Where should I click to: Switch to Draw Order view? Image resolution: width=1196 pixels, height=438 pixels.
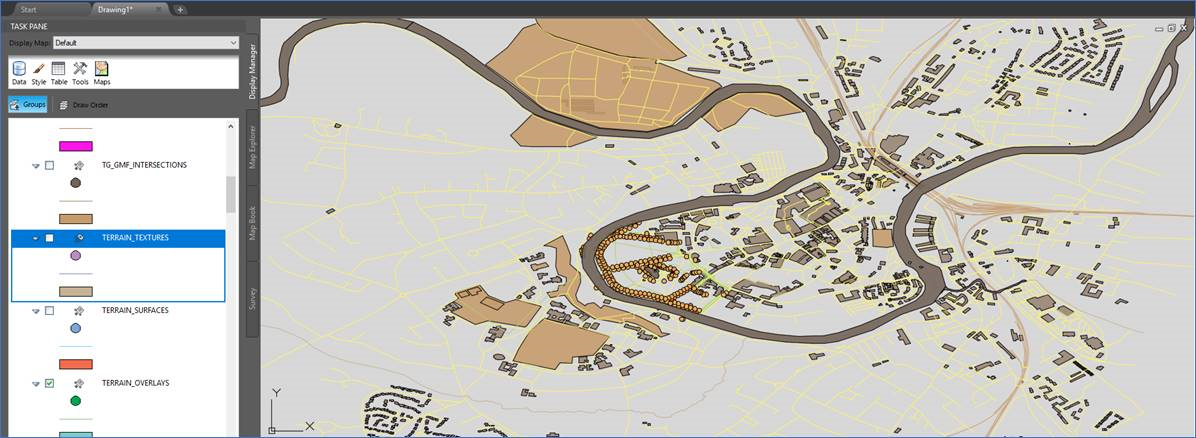(x=84, y=105)
